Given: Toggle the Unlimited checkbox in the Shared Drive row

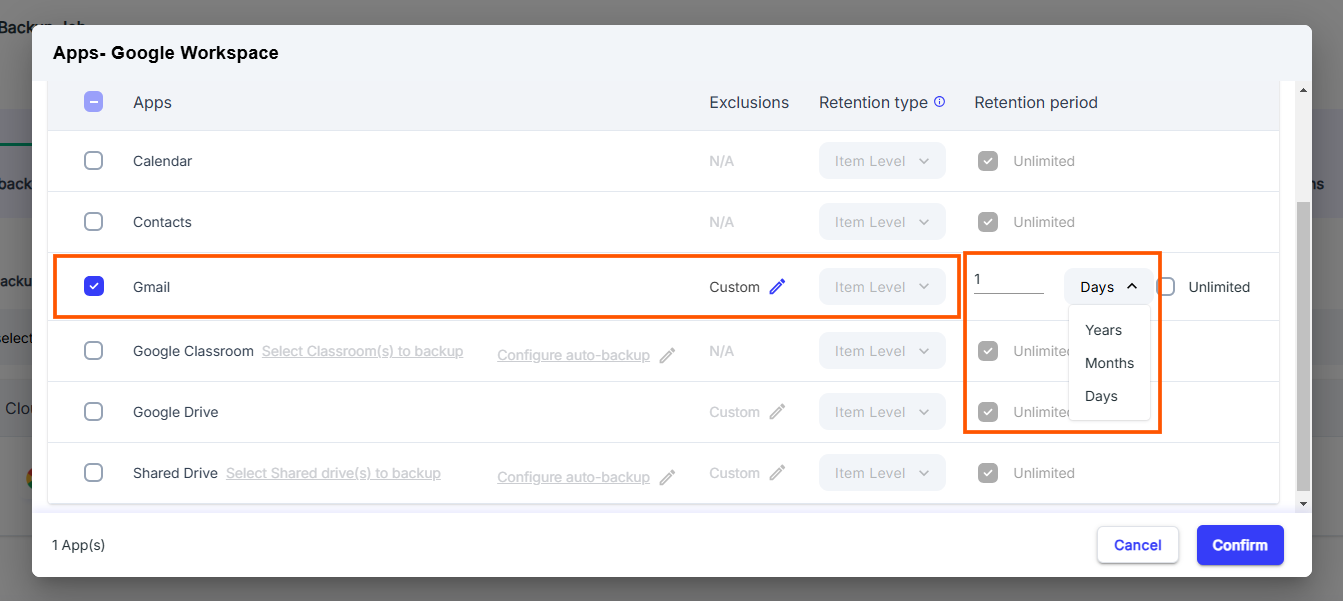Looking at the screenshot, I should (988, 473).
